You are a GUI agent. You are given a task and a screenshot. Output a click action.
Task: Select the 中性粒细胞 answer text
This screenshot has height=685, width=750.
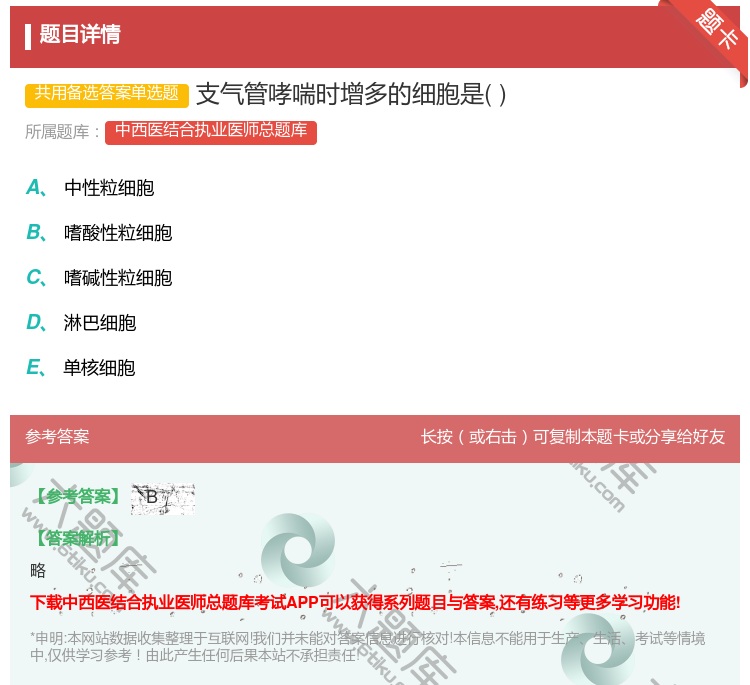tap(109, 188)
